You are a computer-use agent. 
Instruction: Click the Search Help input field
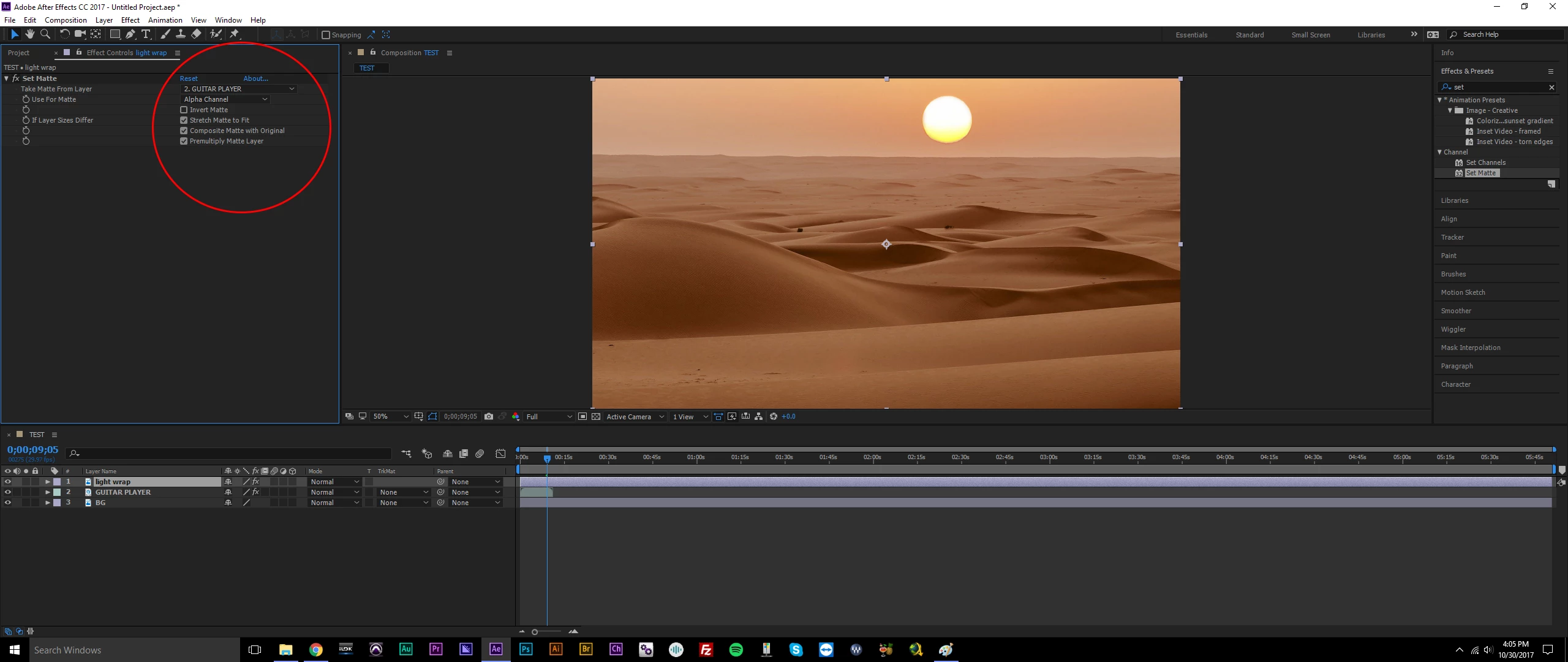(1507, 34)
